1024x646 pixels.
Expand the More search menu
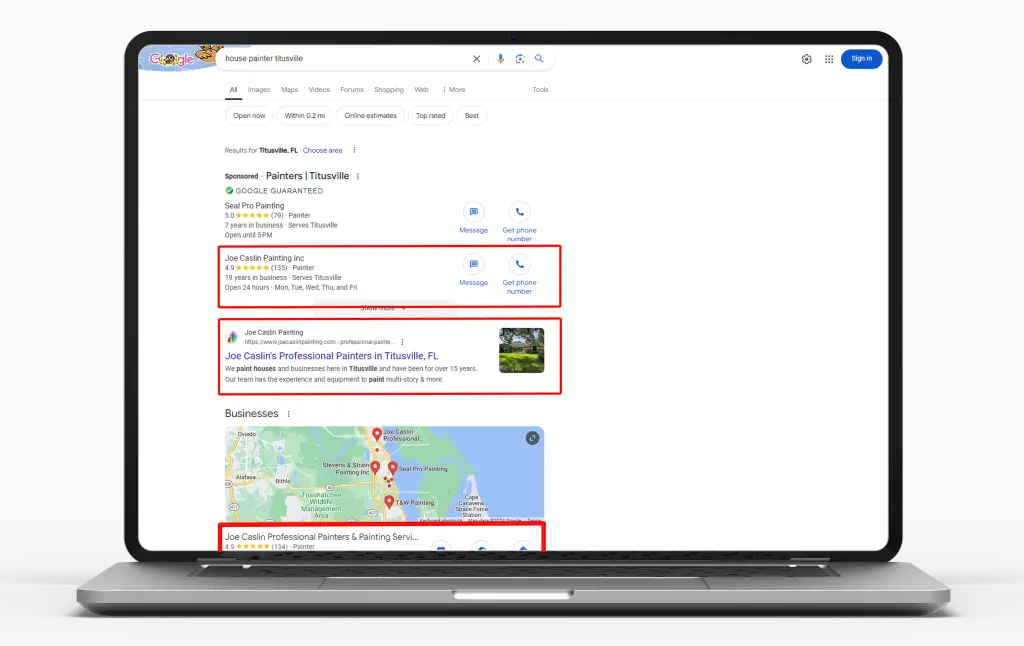coord(454,89)
